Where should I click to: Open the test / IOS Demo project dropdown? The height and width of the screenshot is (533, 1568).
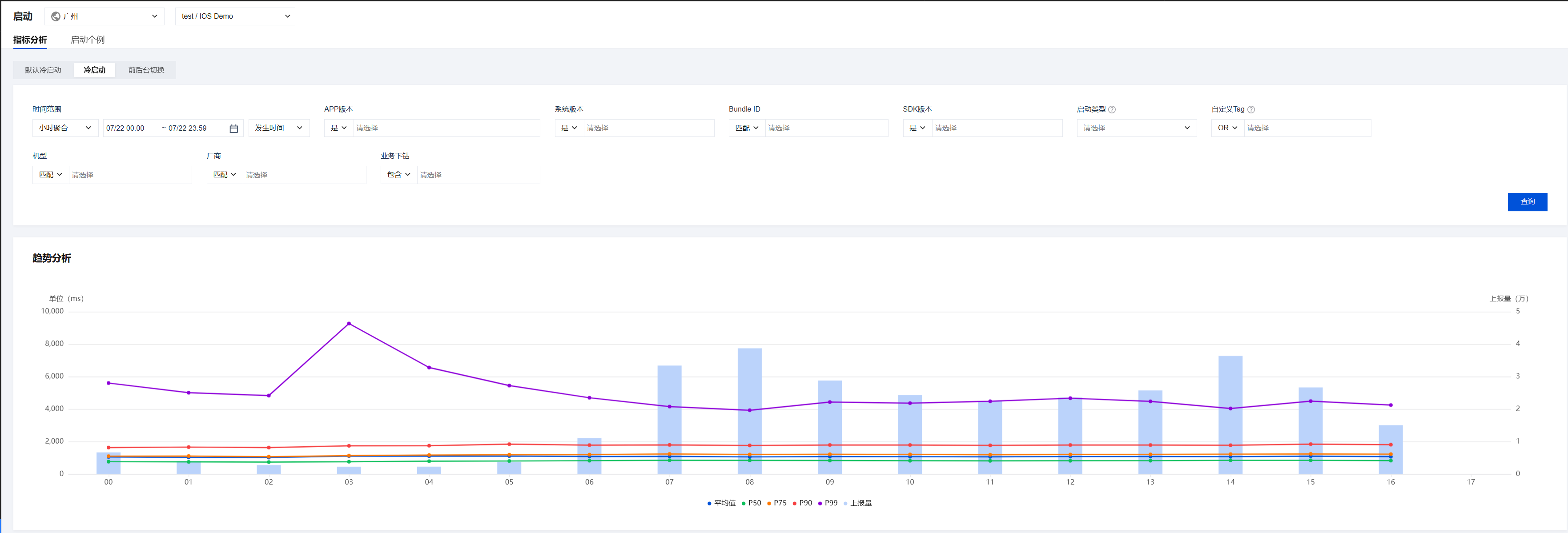tap(235, 16)
